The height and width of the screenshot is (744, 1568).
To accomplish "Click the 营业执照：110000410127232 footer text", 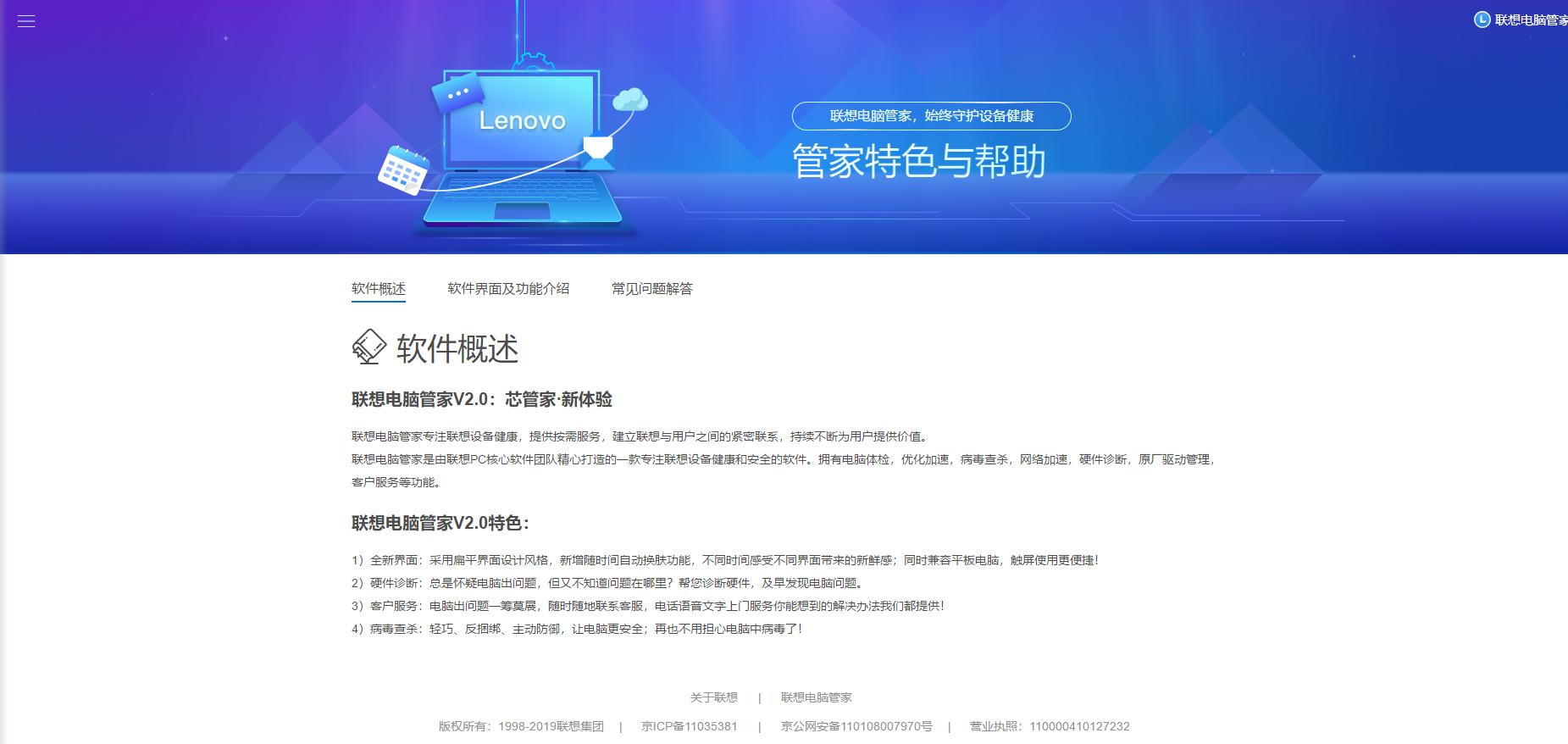I will point(1050,726).
